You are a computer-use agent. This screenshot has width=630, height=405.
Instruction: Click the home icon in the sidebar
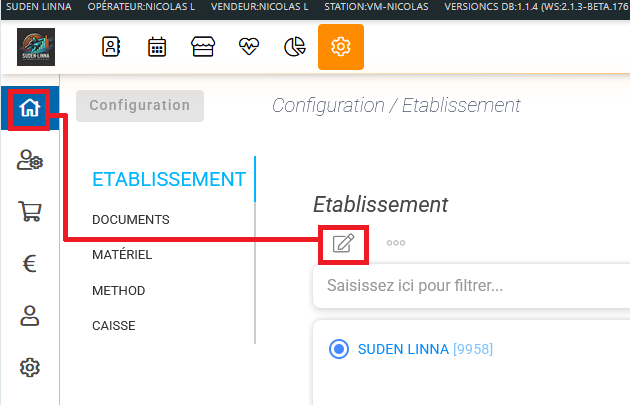pos(29,107)
